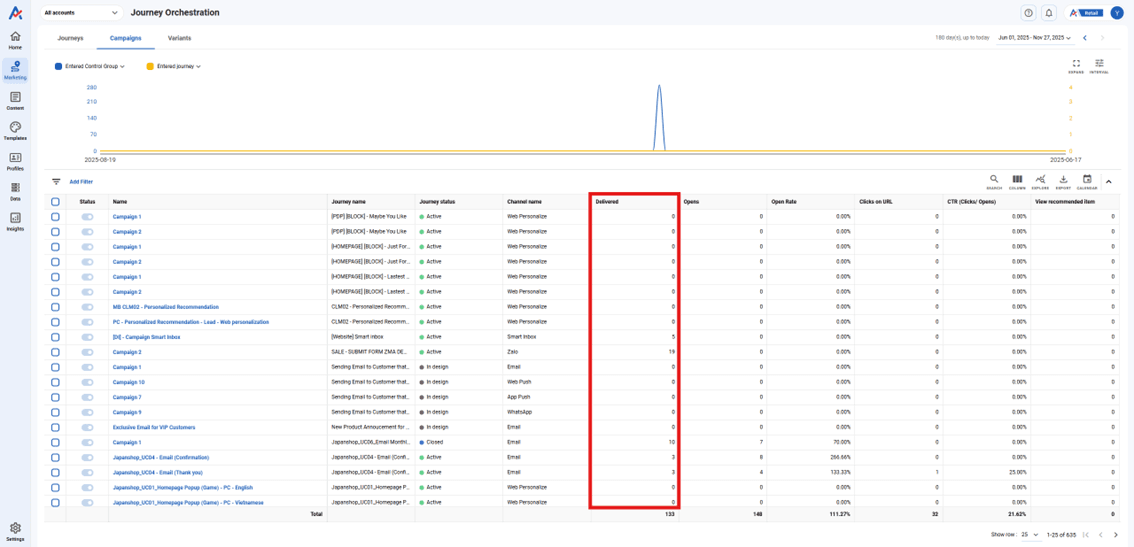Expand the chart to fullscreen
Viewport: 1134px width, 547px height.
point(1076,65)
